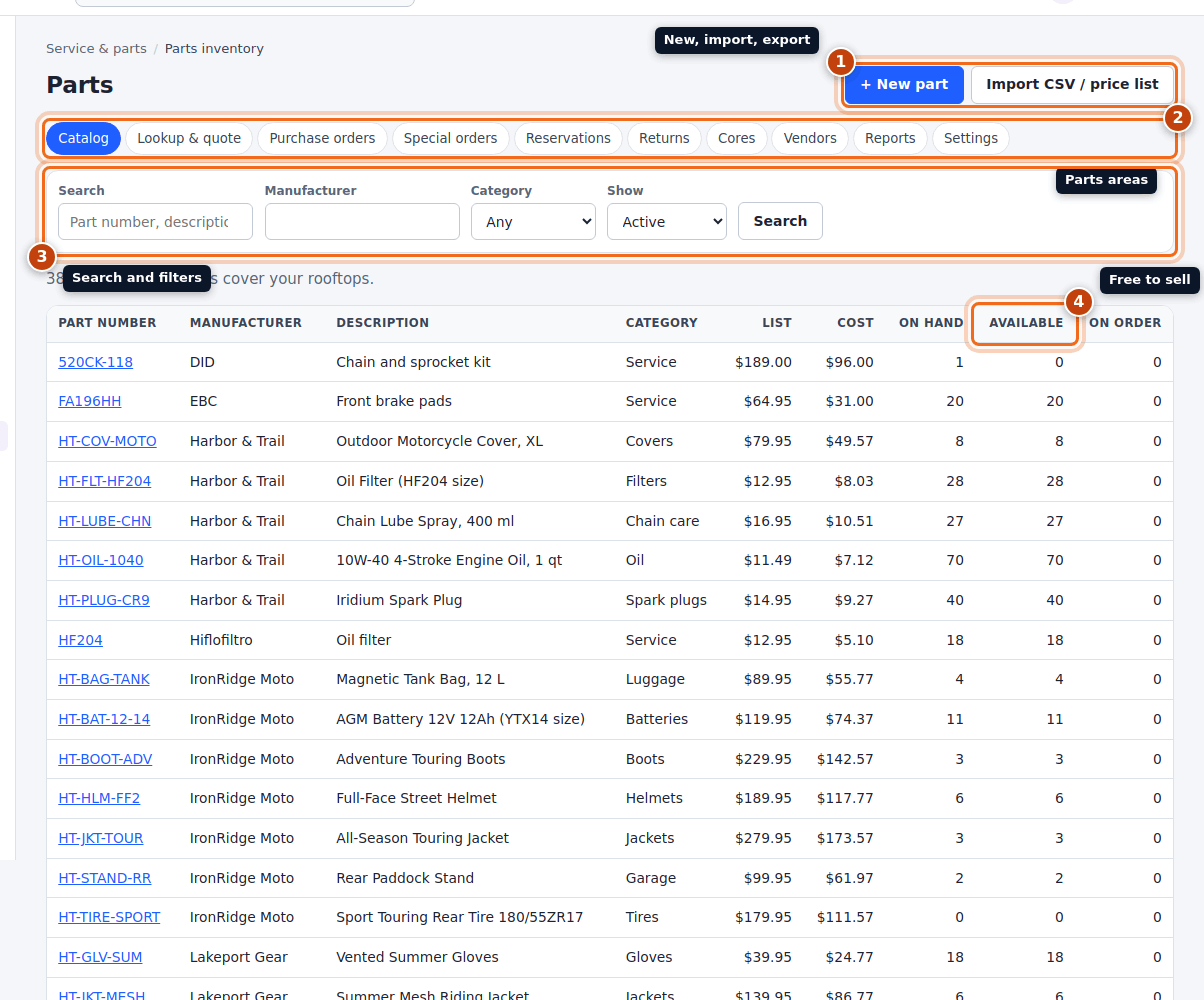
Task: Click the Parts inventory breadcrumb text
Action: point(214,48)
